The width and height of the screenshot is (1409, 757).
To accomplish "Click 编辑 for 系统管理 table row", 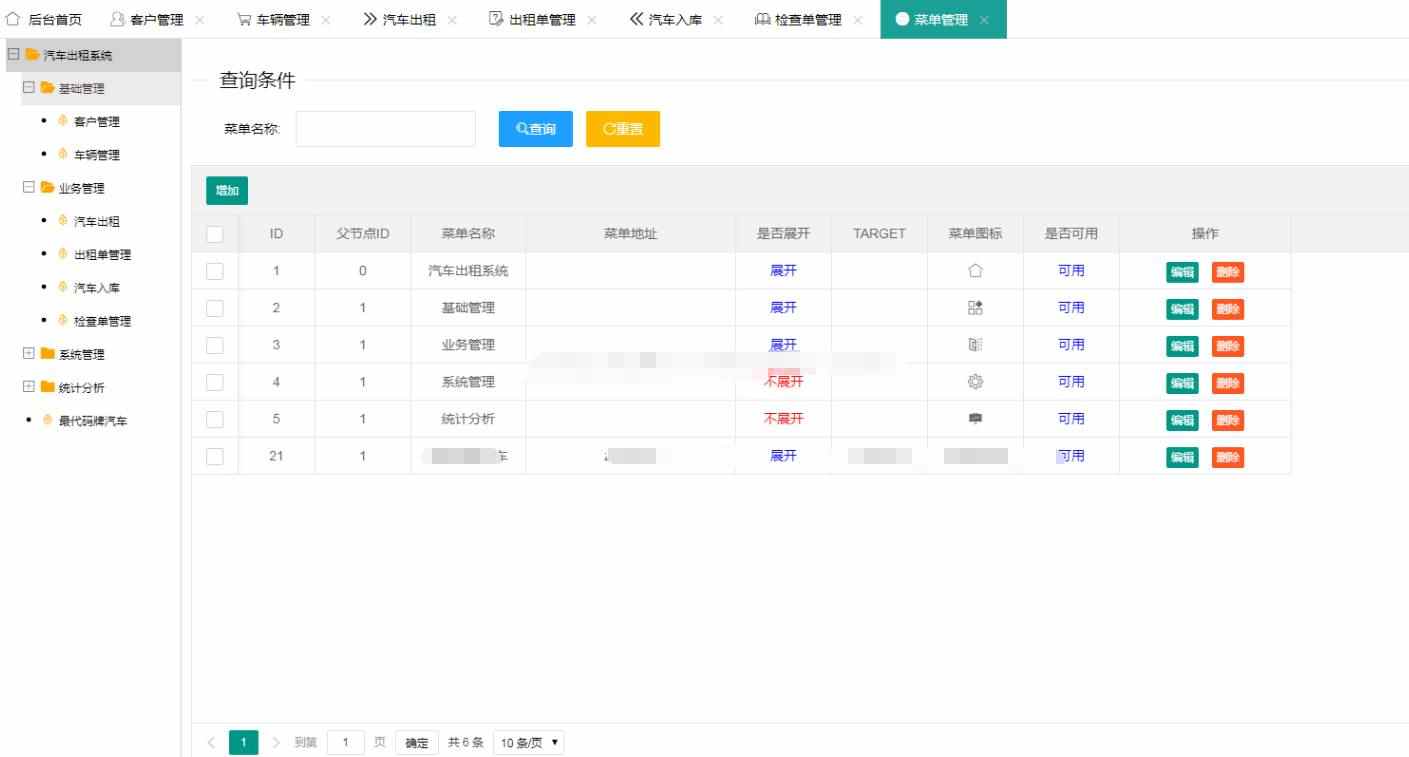I will (1182, 383).
